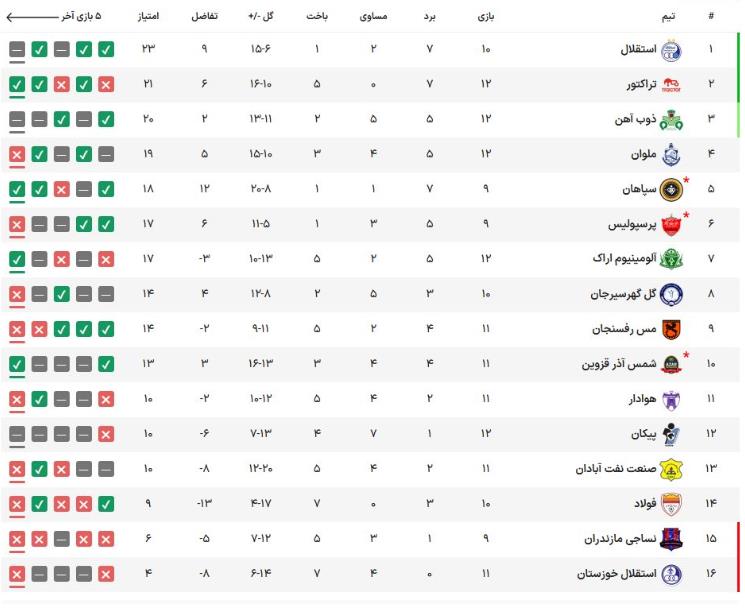The image size is (745, 616).
Task: Click the Sanat Naft Abadan club logo
Action: (x=671, y=469)
